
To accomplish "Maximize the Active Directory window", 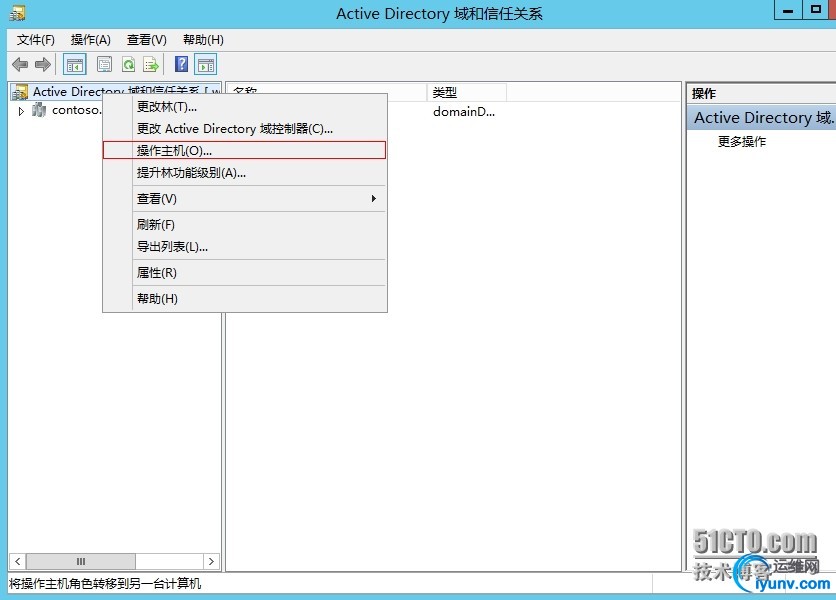I will [816, 10].
